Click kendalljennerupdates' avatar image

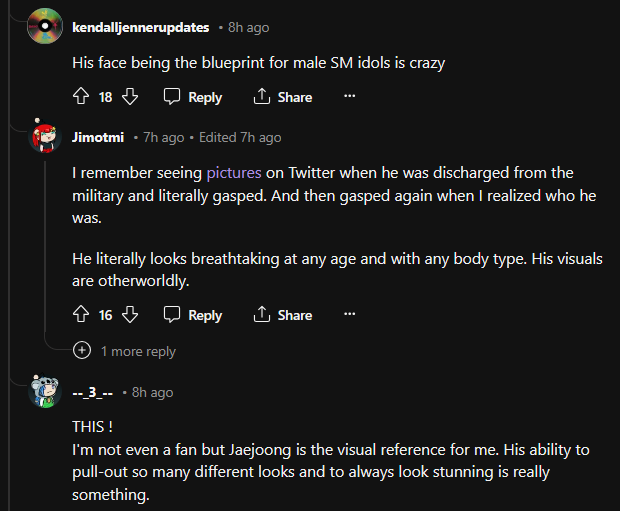click(44, 25)
